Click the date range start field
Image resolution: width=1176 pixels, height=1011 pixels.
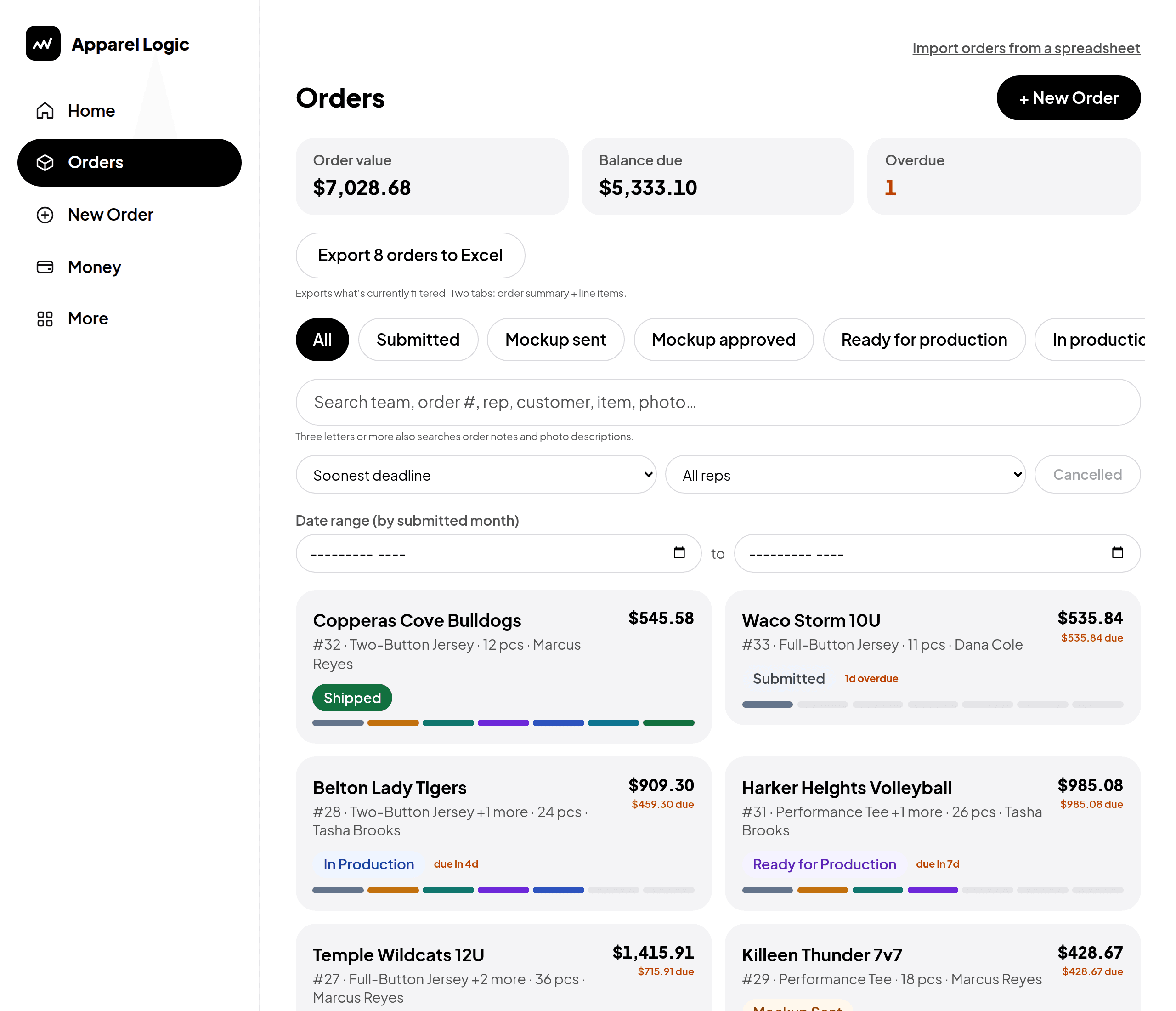coord(498,553)
